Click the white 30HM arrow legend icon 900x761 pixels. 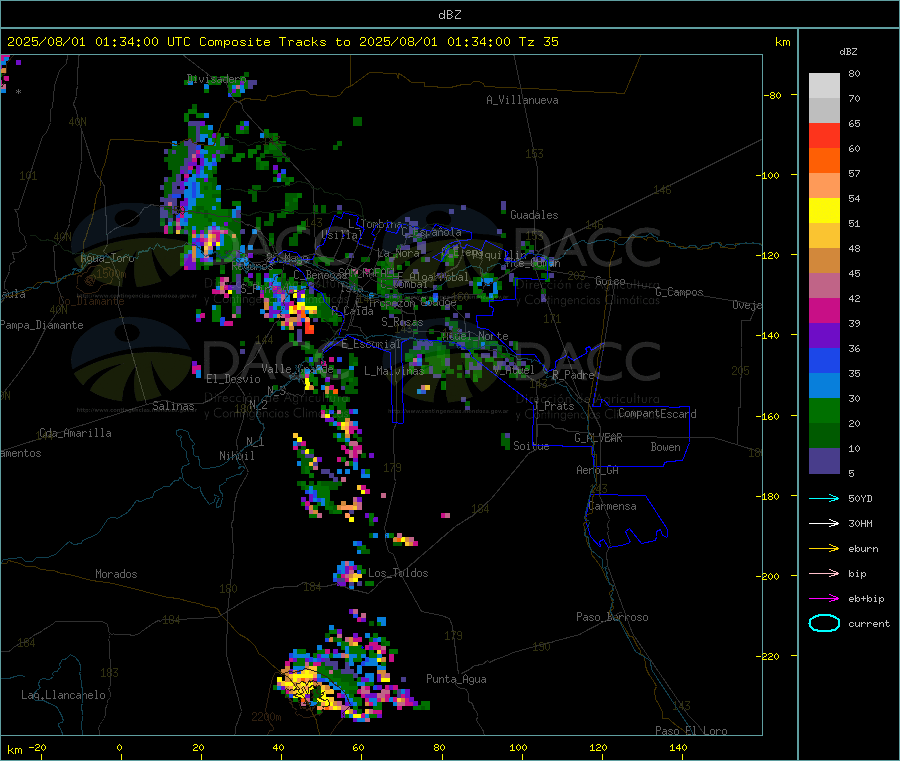824,523
